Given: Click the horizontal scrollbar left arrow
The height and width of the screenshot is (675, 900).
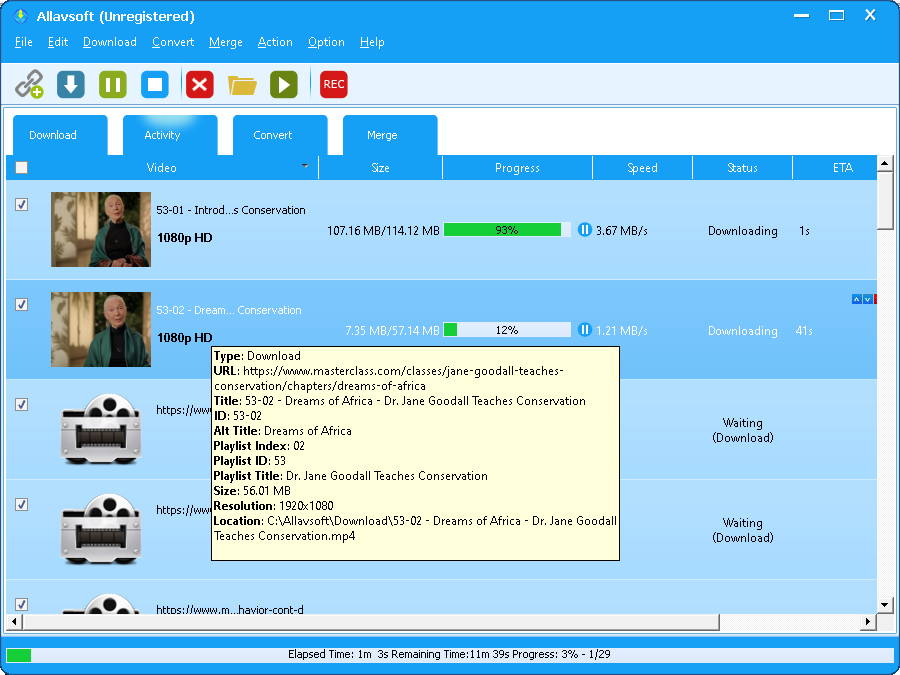Looking at the screenshot, I should point(13,621).
